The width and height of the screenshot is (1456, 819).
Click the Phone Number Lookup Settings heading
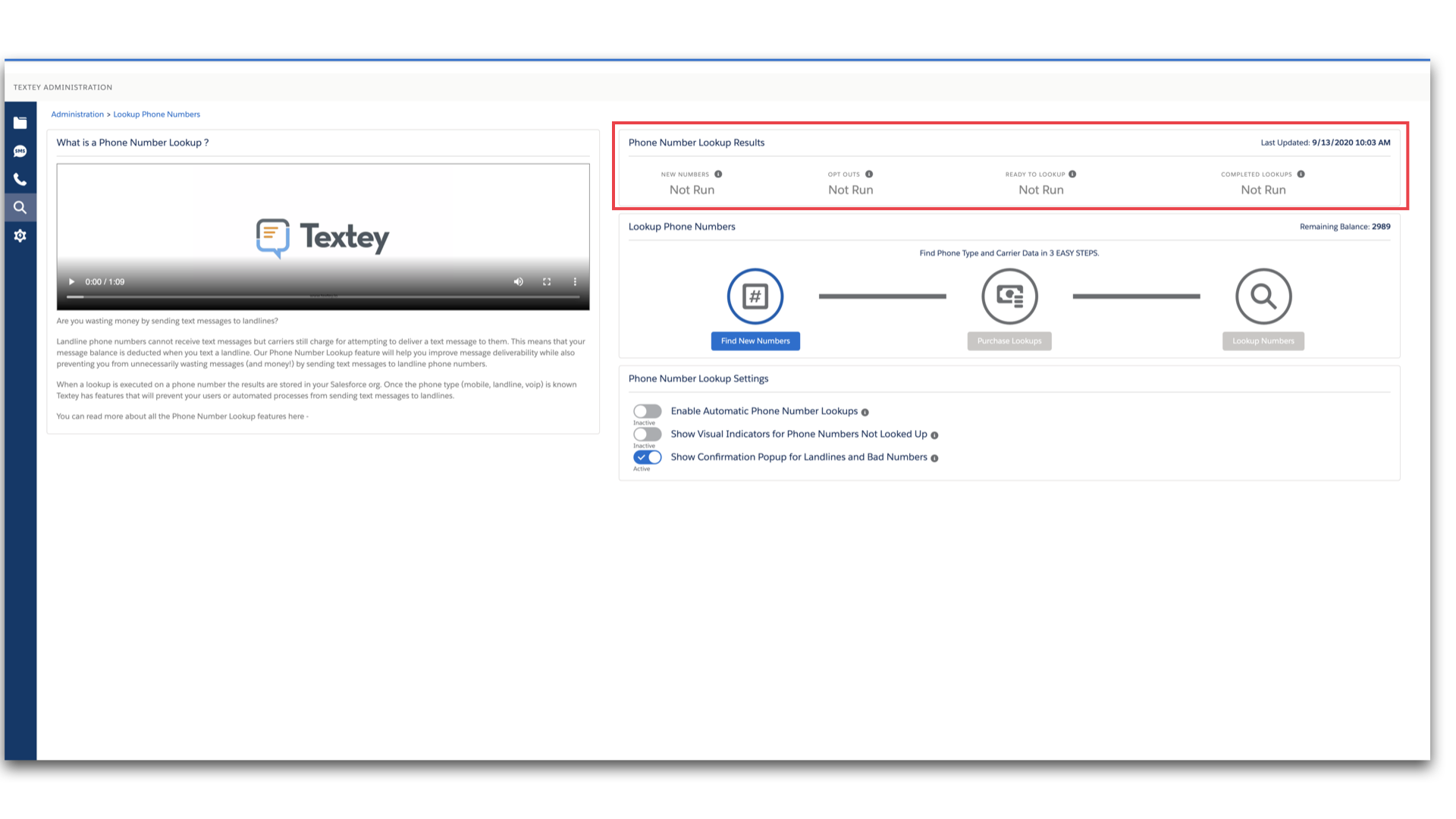698,378
